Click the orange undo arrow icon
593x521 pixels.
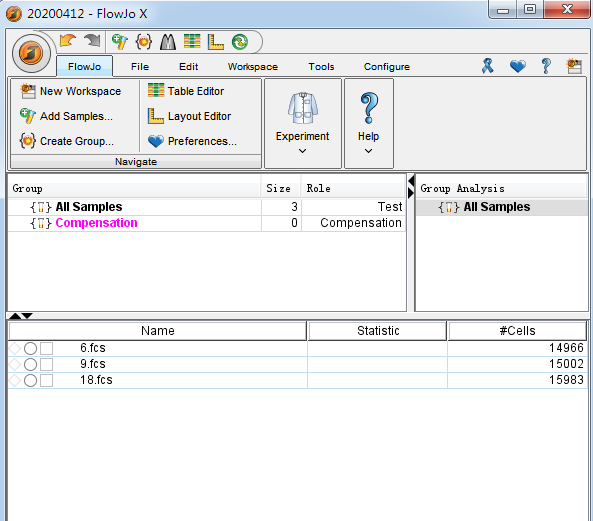click(x=68, y=41)
